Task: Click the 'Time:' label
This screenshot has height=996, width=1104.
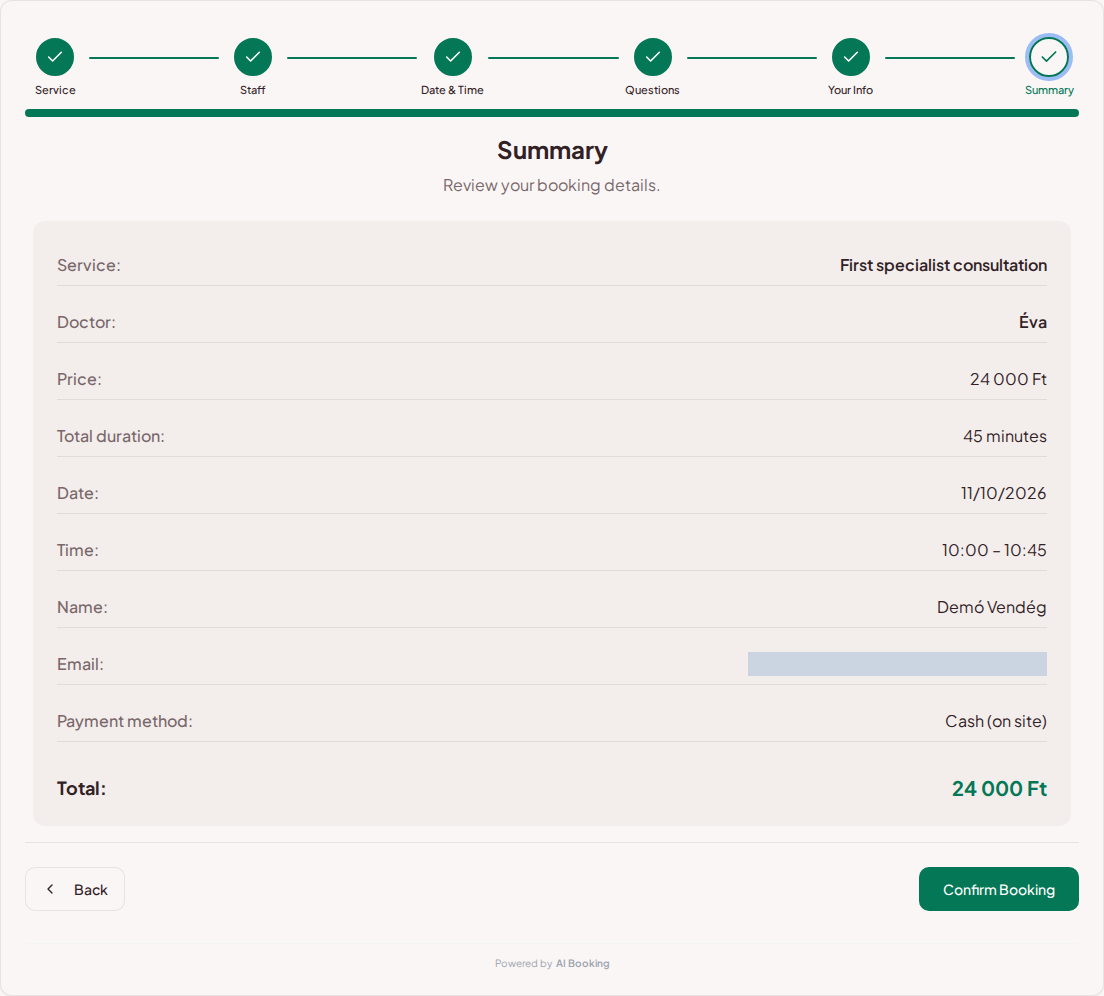Action: point(77,550)
